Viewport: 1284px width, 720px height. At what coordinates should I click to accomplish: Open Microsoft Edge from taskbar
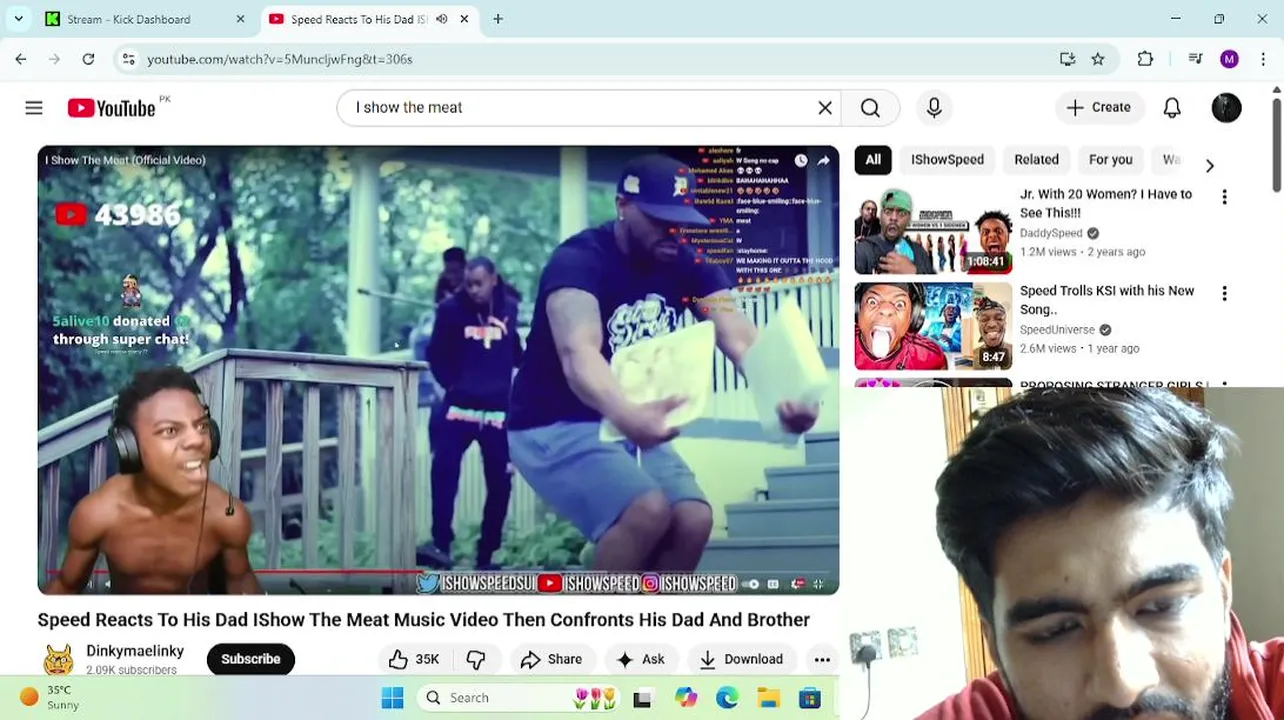(727, 698)
